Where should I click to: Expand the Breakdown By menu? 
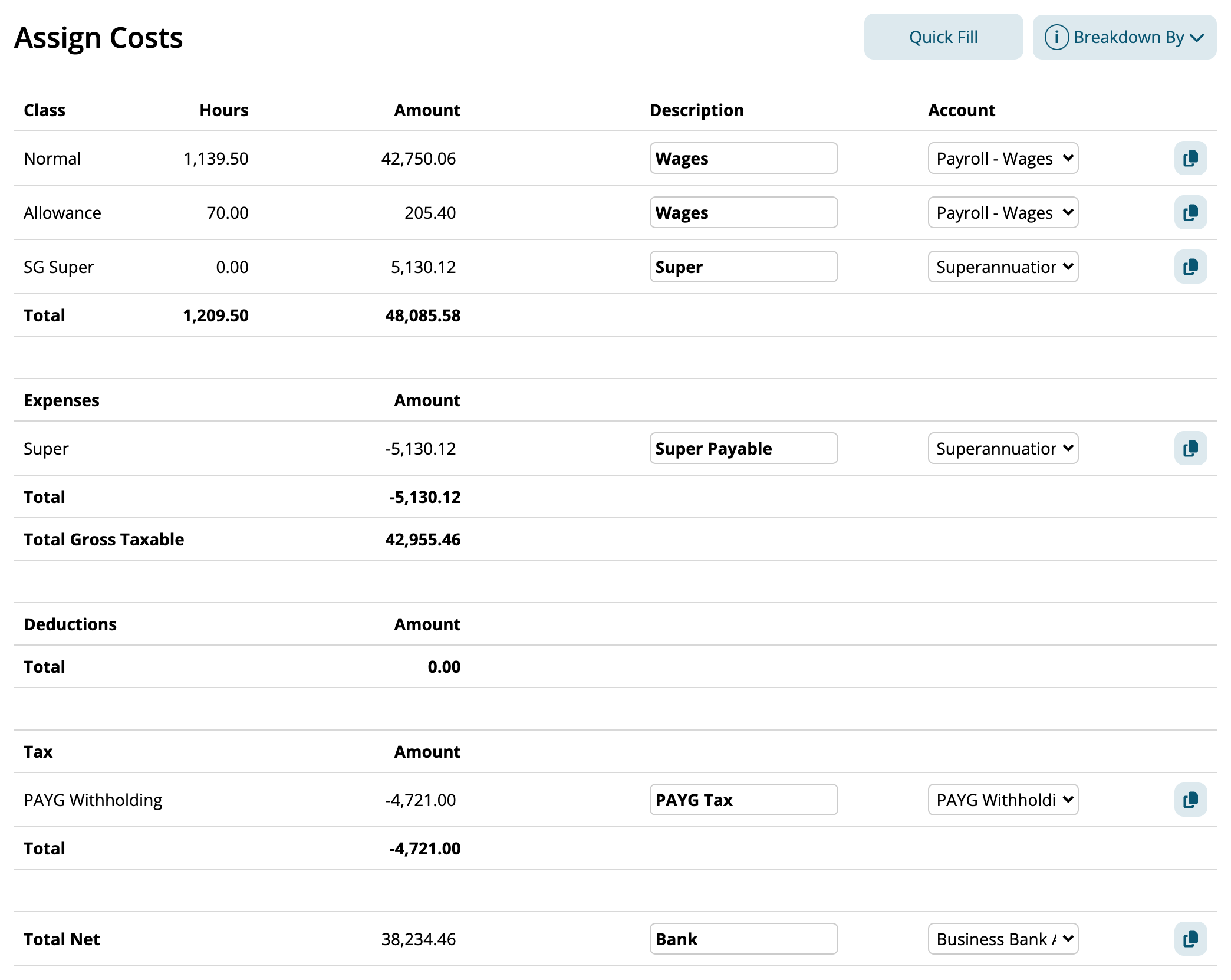point(1124,37)
